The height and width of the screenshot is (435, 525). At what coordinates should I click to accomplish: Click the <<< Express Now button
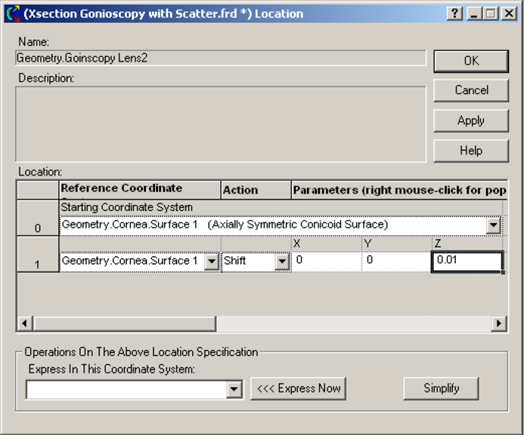pos(298,388)
